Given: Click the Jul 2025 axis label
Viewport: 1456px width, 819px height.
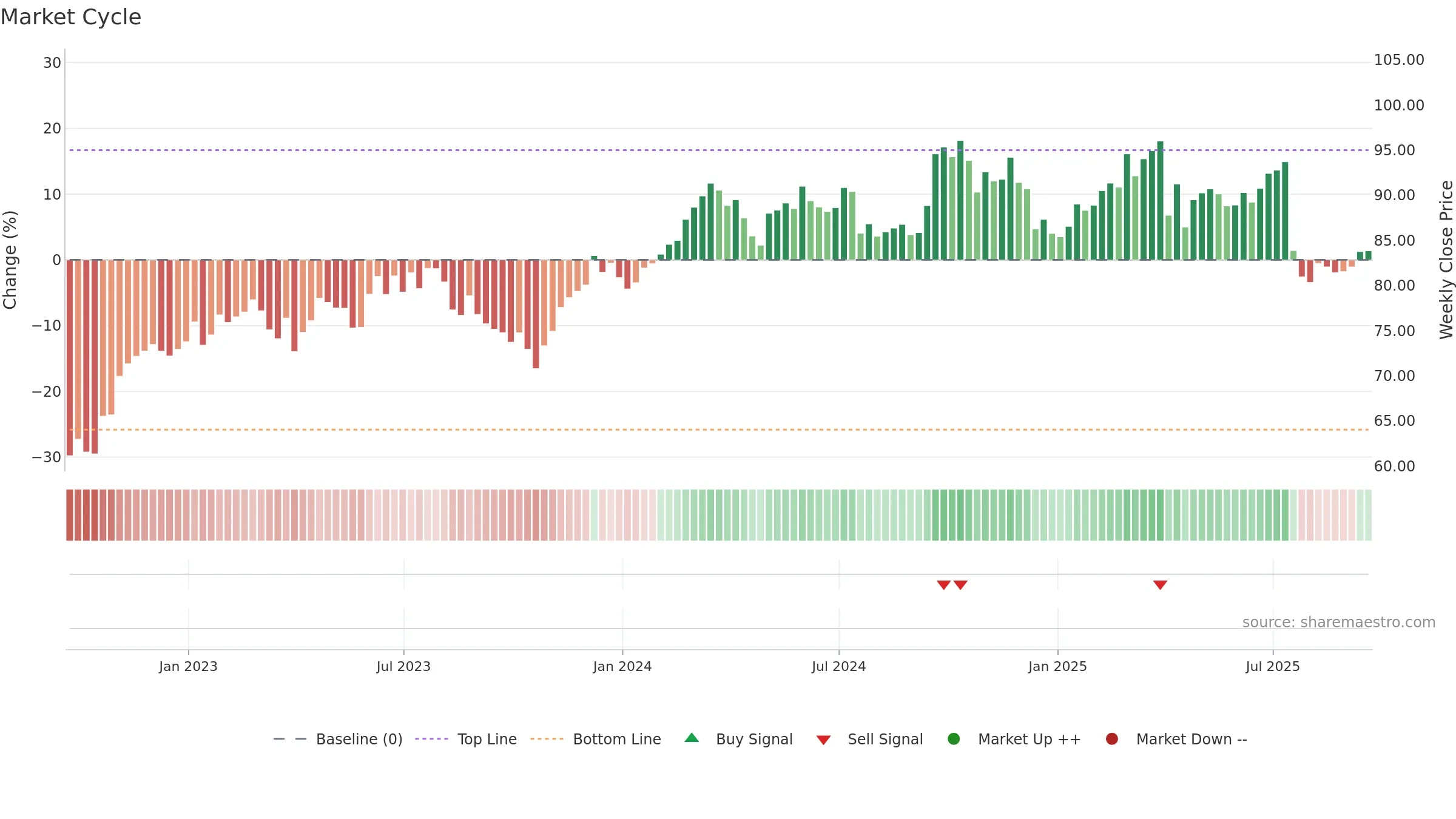Looking at the screenshot, I should pos(1273,666).
